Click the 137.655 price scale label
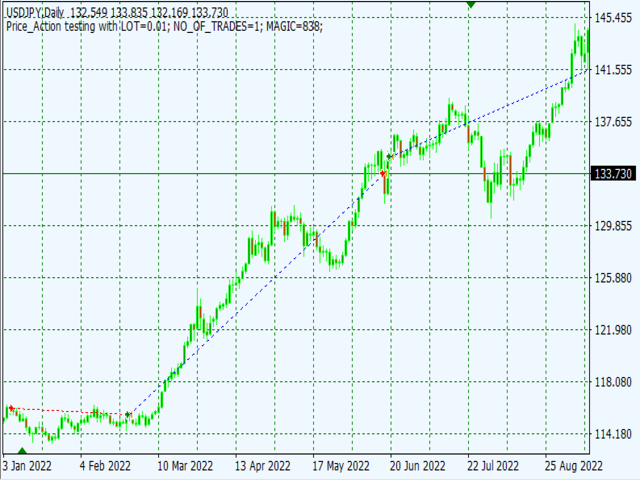The height and width of the screenshot is (480, 640). pos(613,122)
